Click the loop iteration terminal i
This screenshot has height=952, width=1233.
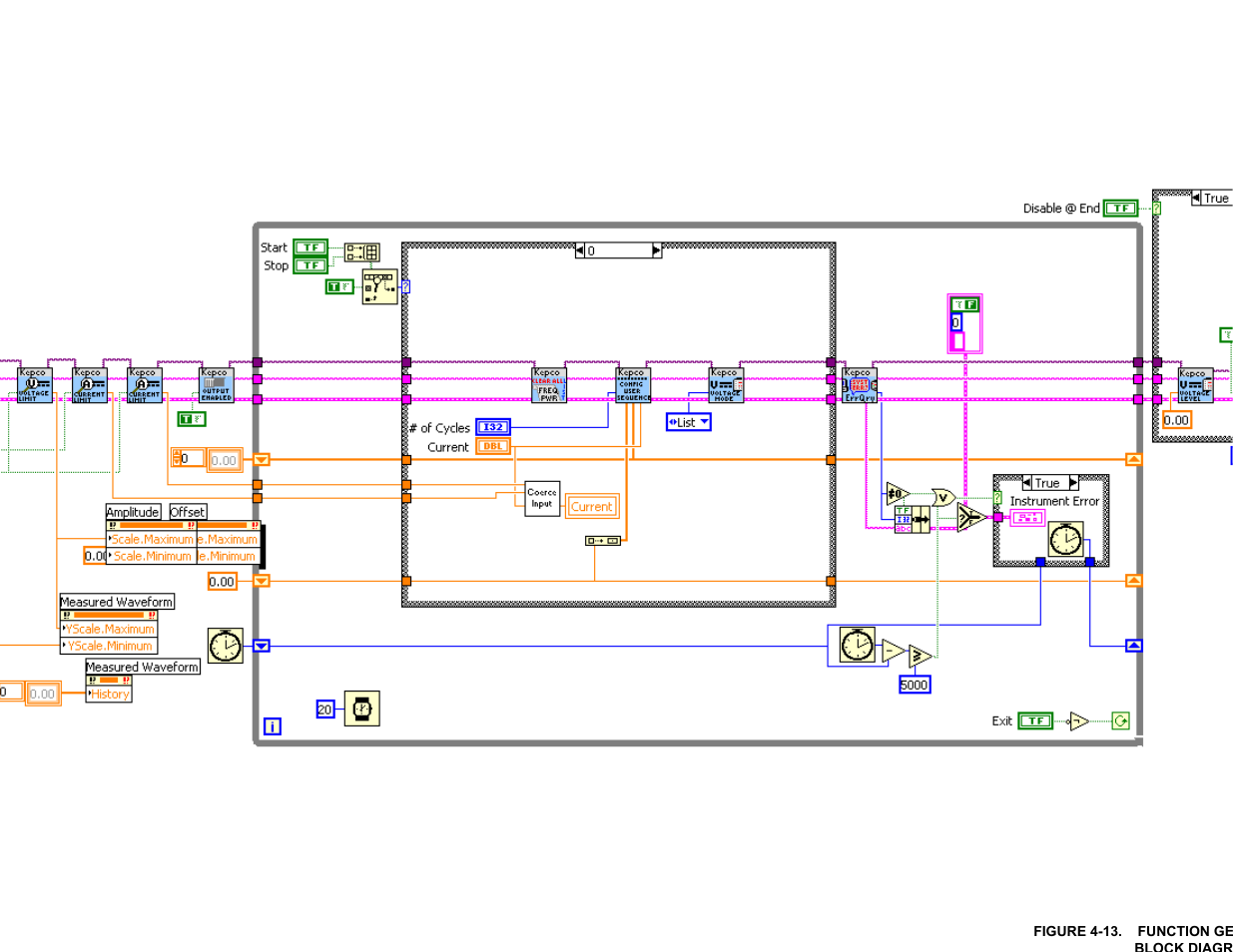[272, 726]
